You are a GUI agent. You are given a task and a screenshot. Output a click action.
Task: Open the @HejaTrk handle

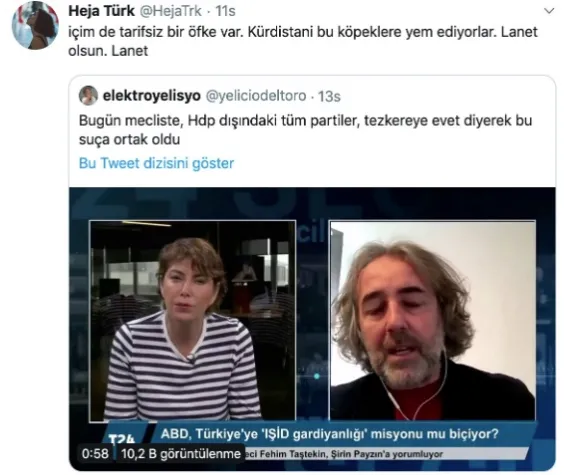(171, 11)
